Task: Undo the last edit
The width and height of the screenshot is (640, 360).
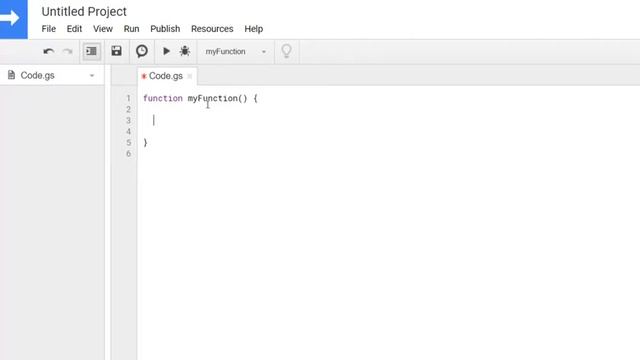Action: pos(49,51)
